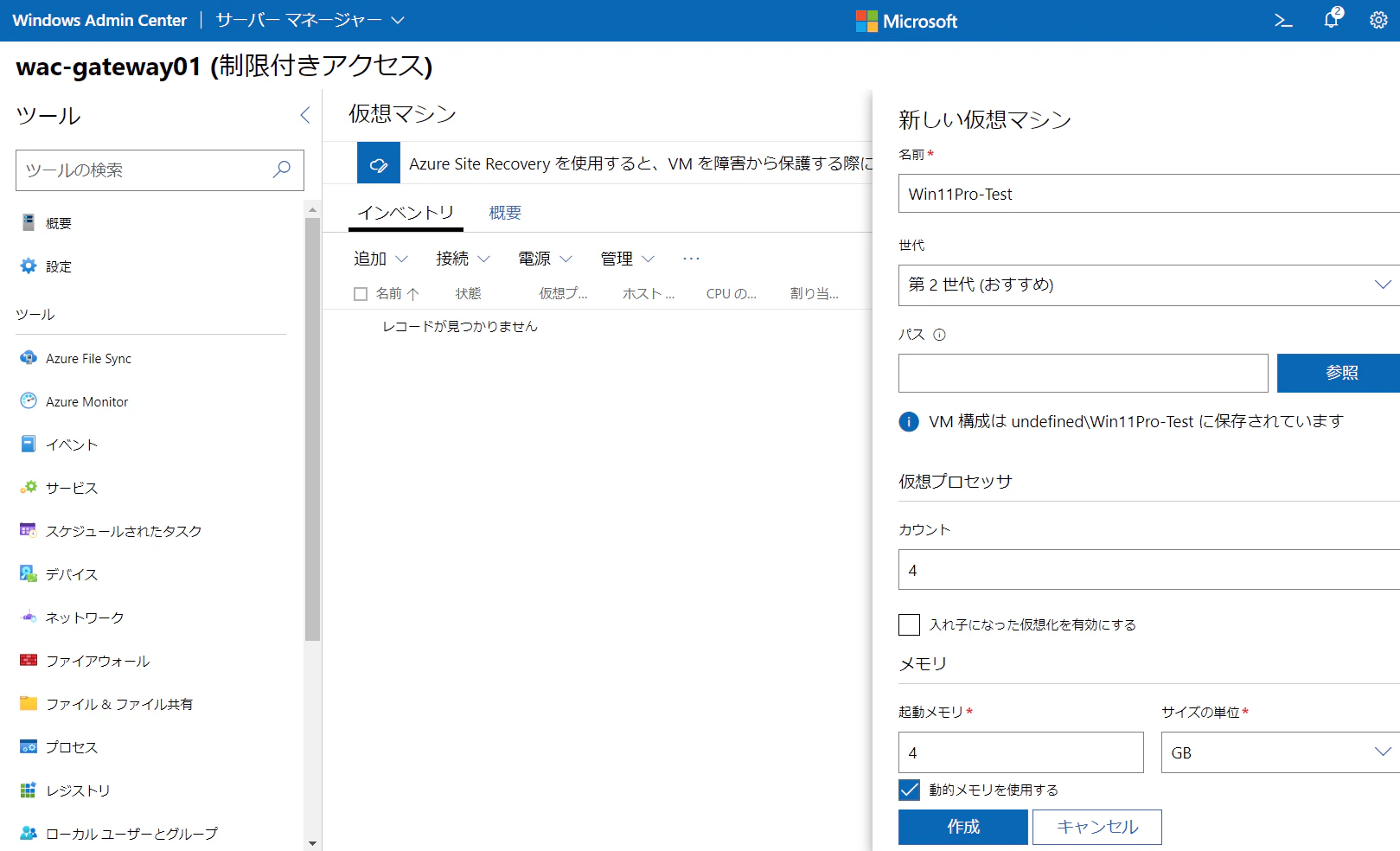Image resolution: width=1400 pixels, height=851 pixels.
Task: Expand the 管理 (Manage) dropdown
Action: (x=628, y=259)
